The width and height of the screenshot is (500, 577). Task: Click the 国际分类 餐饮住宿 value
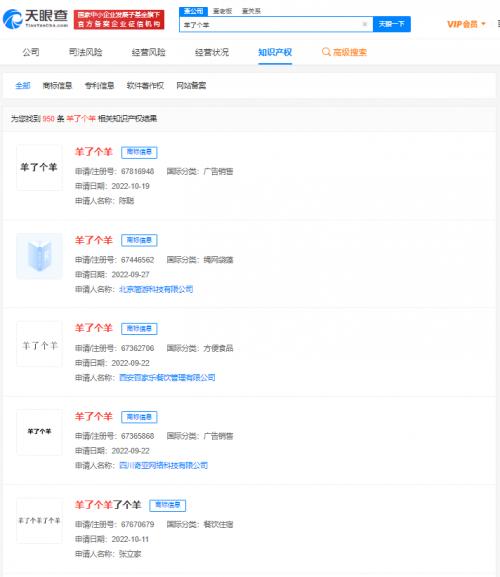pos(219,524)
